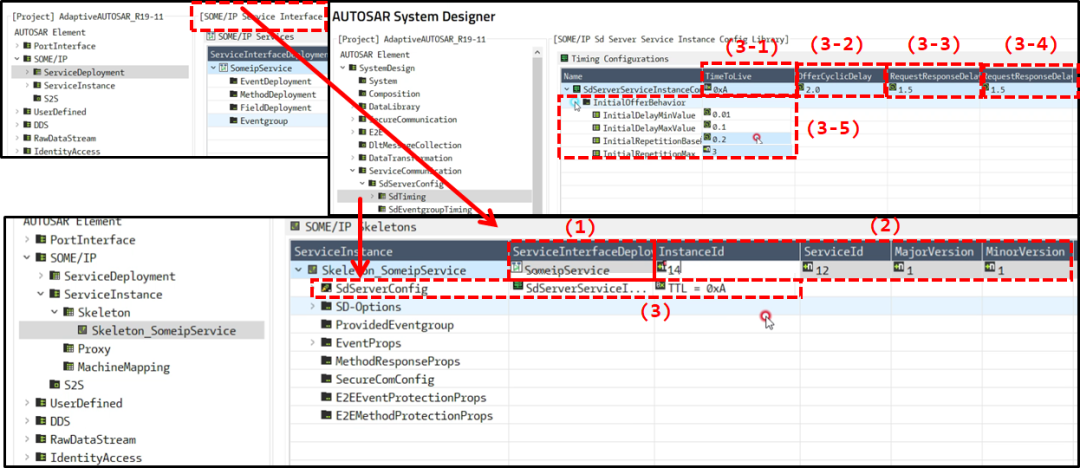Click the EventDeployment folder icon
Viewport: 1080px width, 468px height.
point(233,81)
